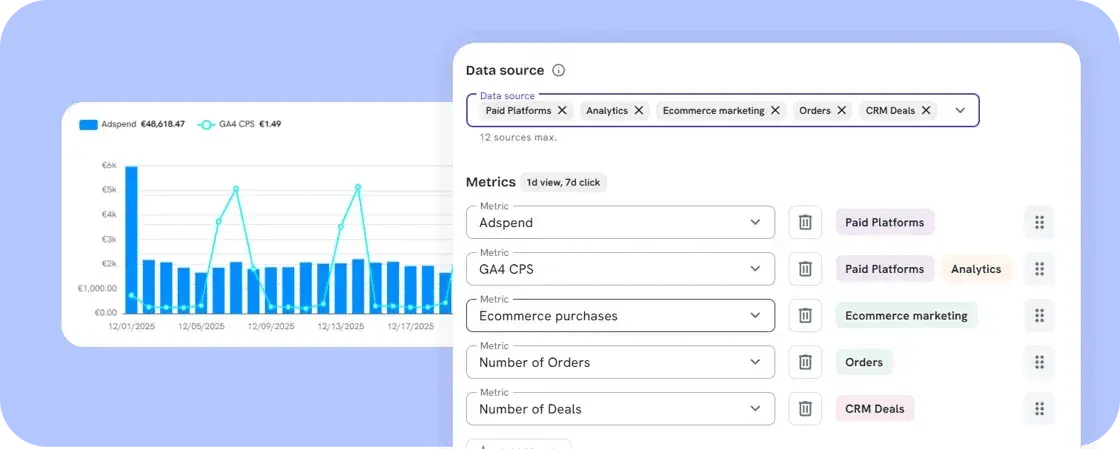Remove the Analytics source chip

tap(639, 111)
